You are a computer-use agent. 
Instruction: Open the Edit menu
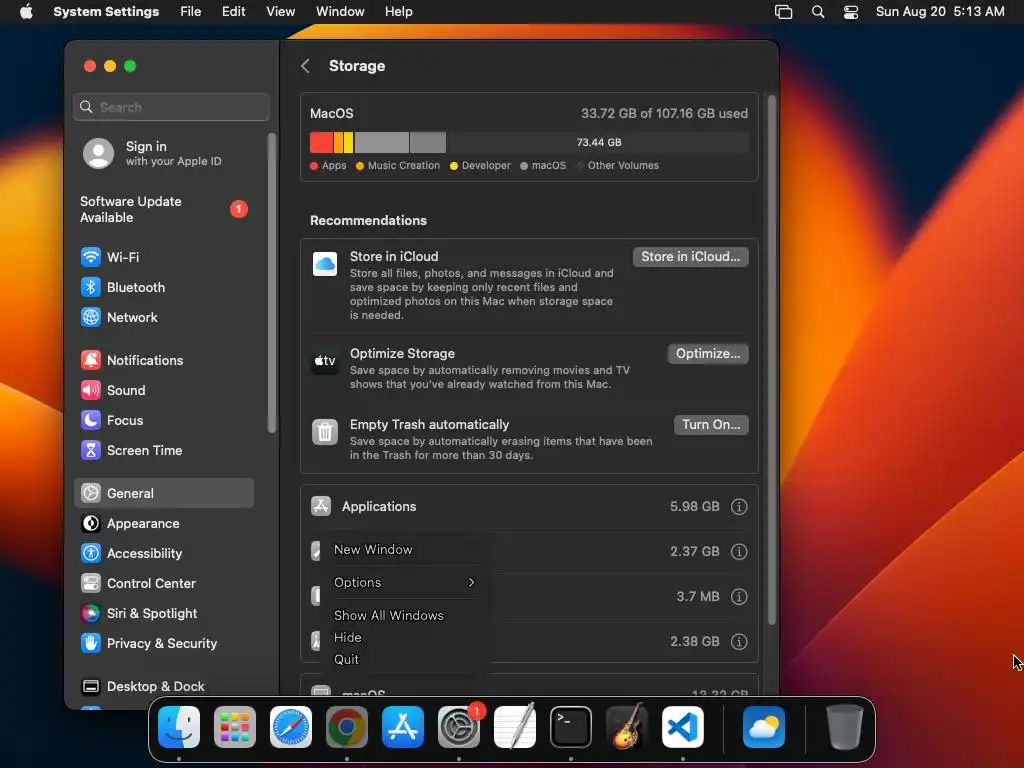233,12
